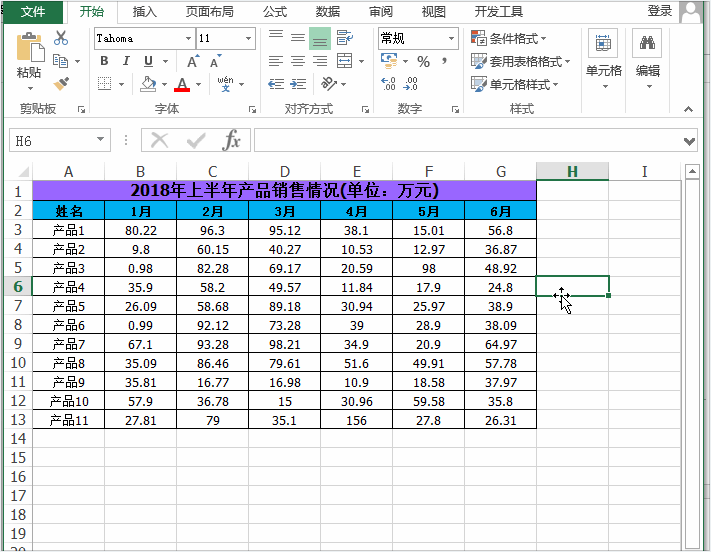Increase indent icon
Viewport: 711px width, 552px height.
298,84
